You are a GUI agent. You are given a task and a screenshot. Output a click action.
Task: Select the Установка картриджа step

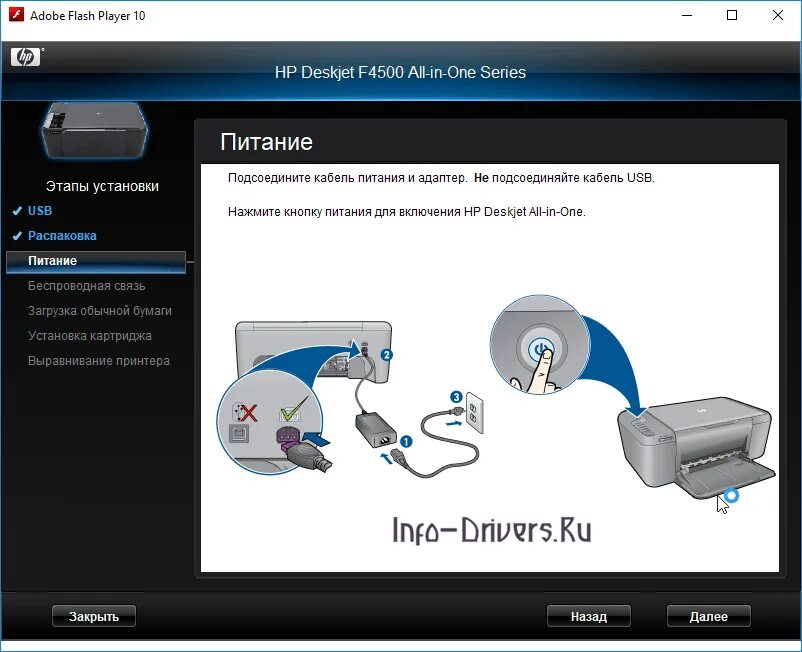pos(90,336)
